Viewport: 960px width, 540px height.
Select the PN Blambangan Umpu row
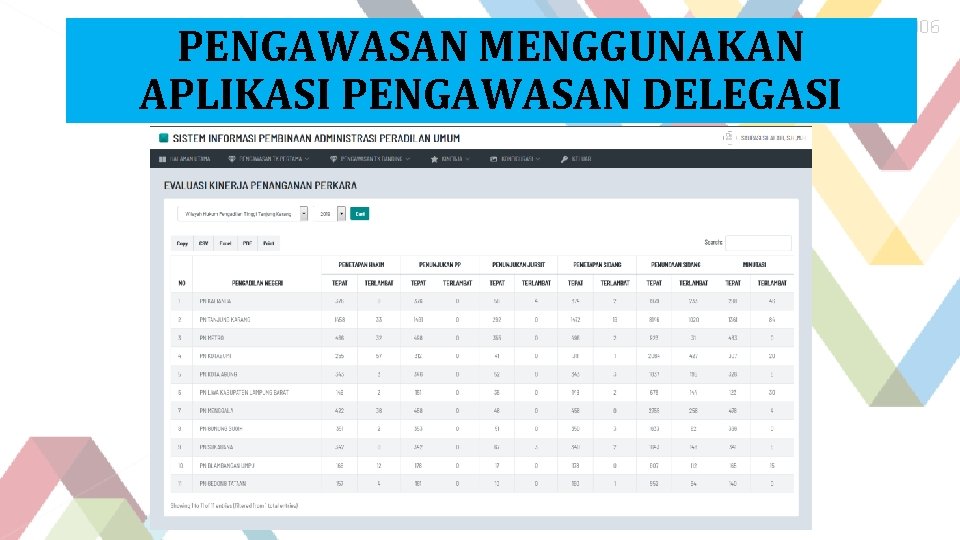[482, 465]
